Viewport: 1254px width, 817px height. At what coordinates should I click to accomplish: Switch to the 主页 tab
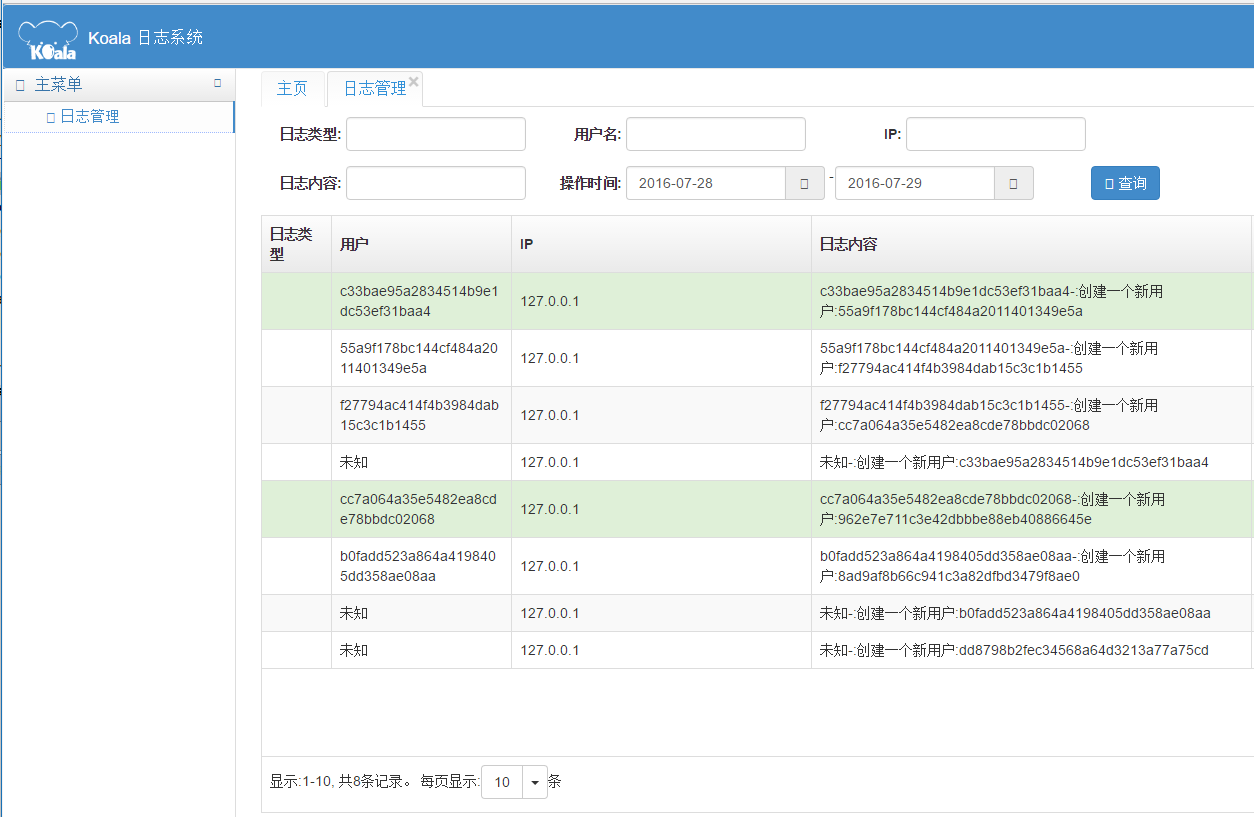coord(292,89)
